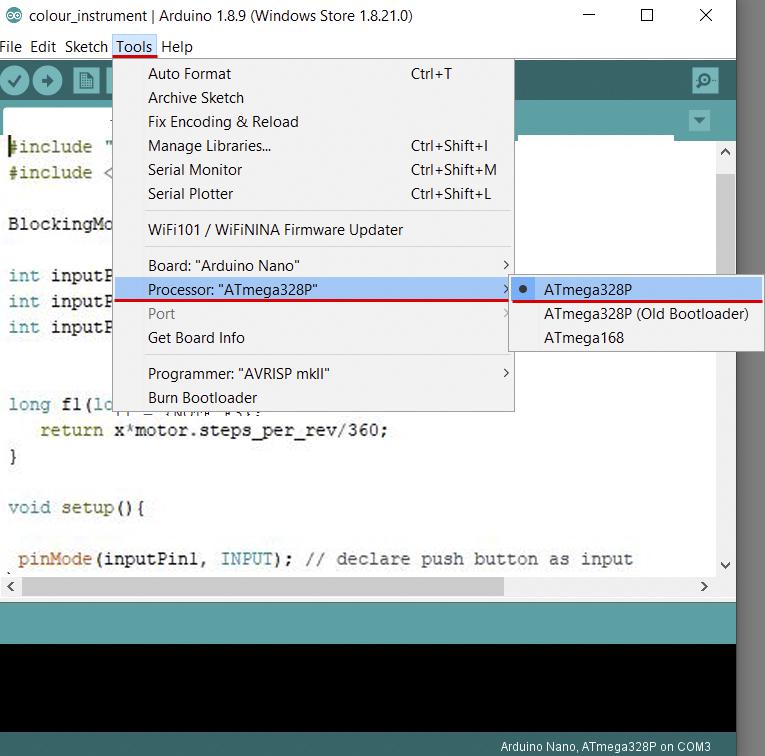Select the ATmega168 processor option
The width and height of the screenshot is (765, 756).
tap(636, 338)
